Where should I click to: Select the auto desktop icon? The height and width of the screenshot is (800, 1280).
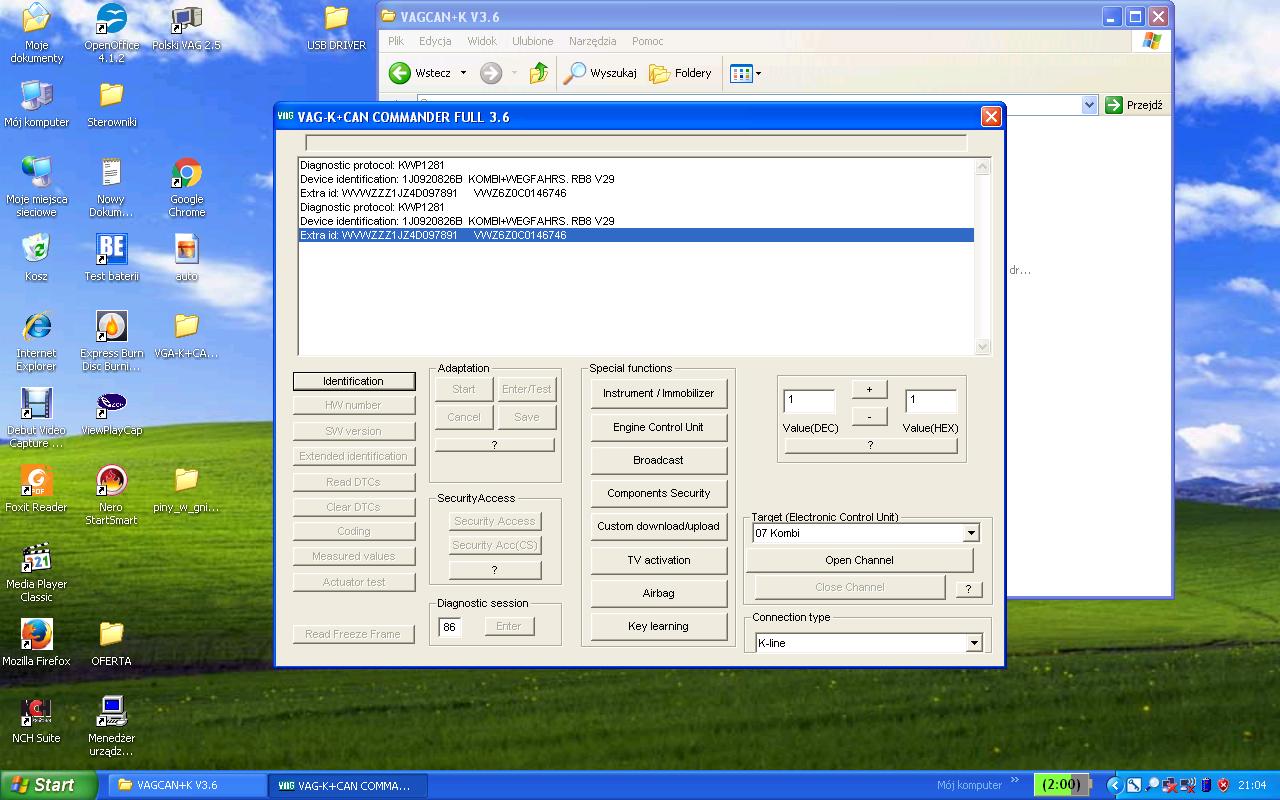(186, 258)
